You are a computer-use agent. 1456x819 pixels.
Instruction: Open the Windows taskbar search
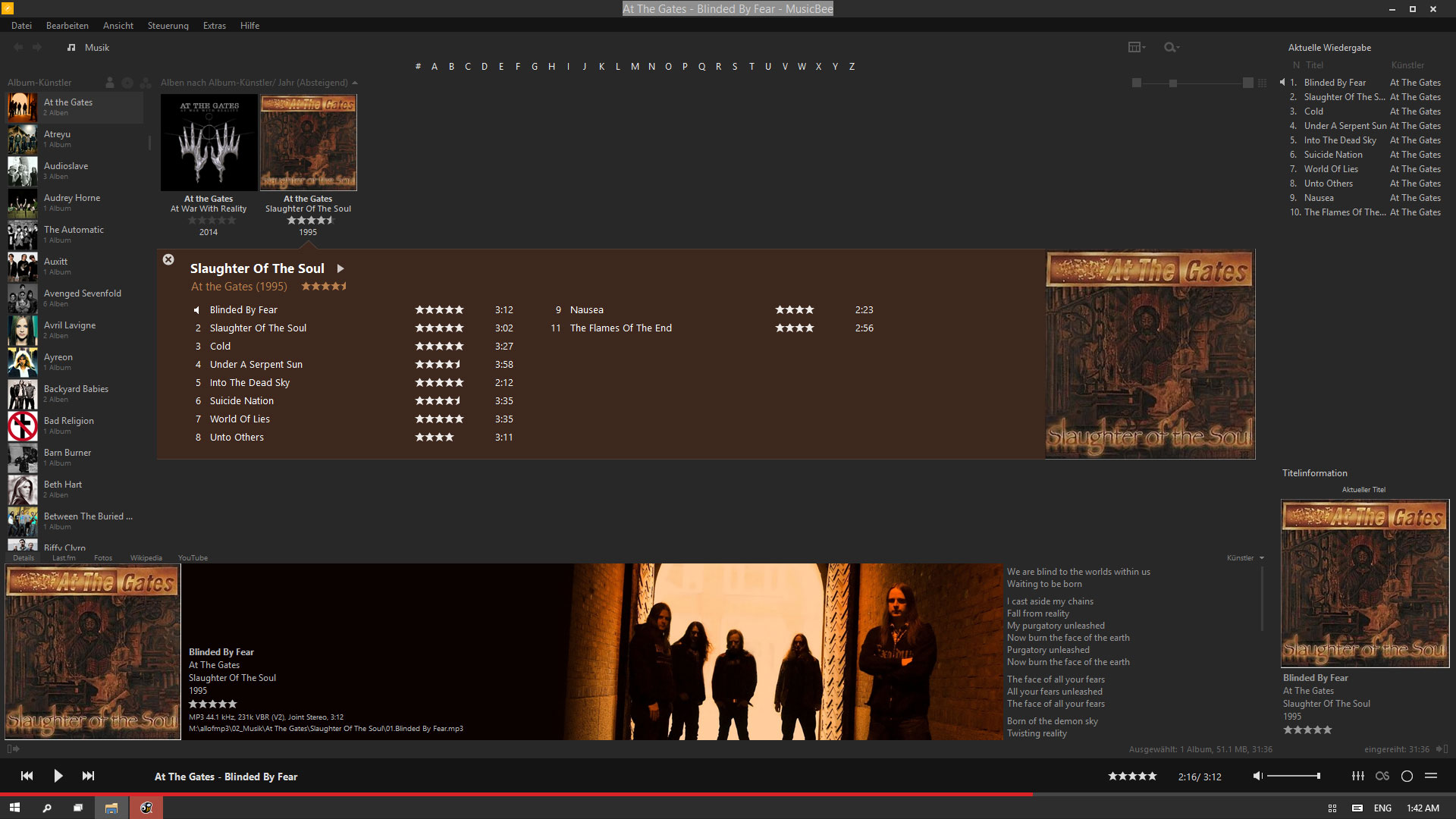[47, 808]
